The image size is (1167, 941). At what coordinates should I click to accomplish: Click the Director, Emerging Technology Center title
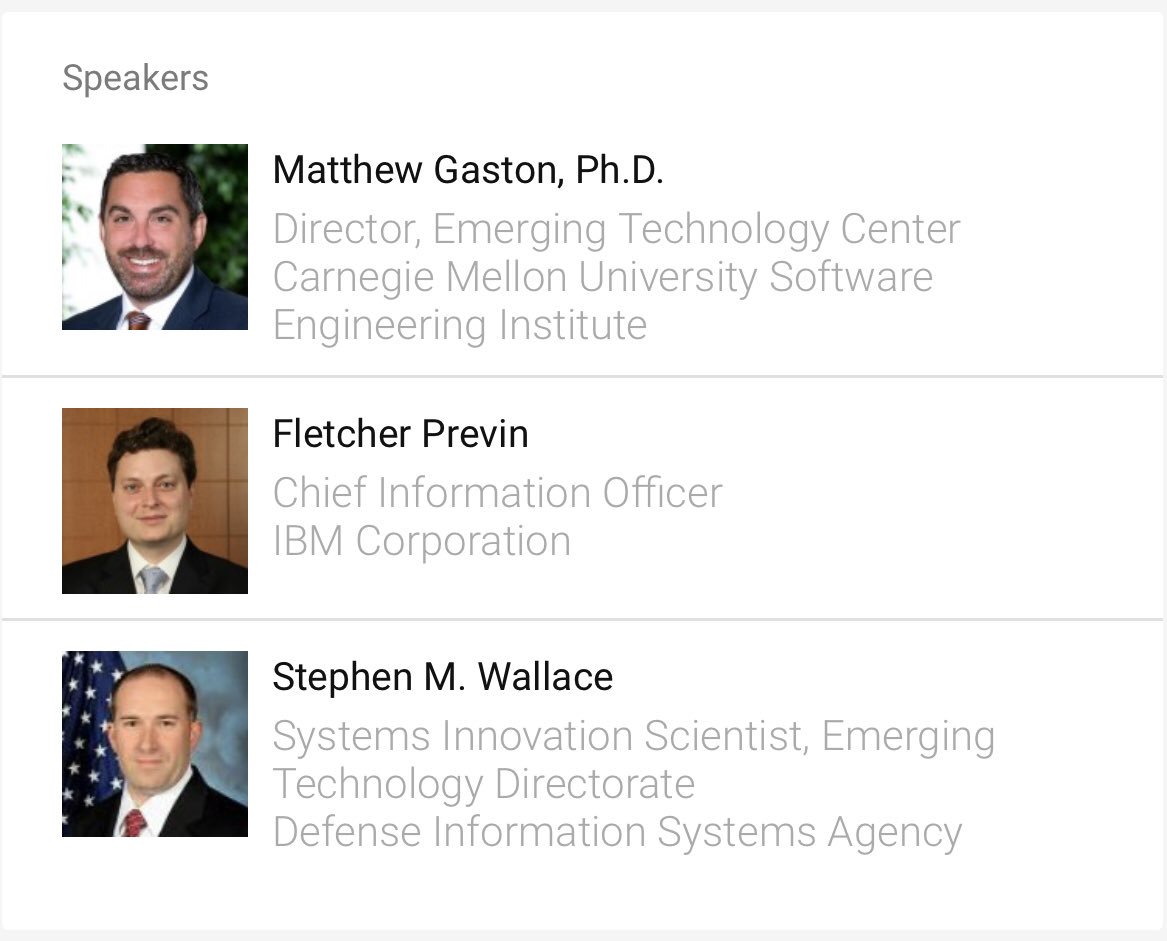click(616, 229)
